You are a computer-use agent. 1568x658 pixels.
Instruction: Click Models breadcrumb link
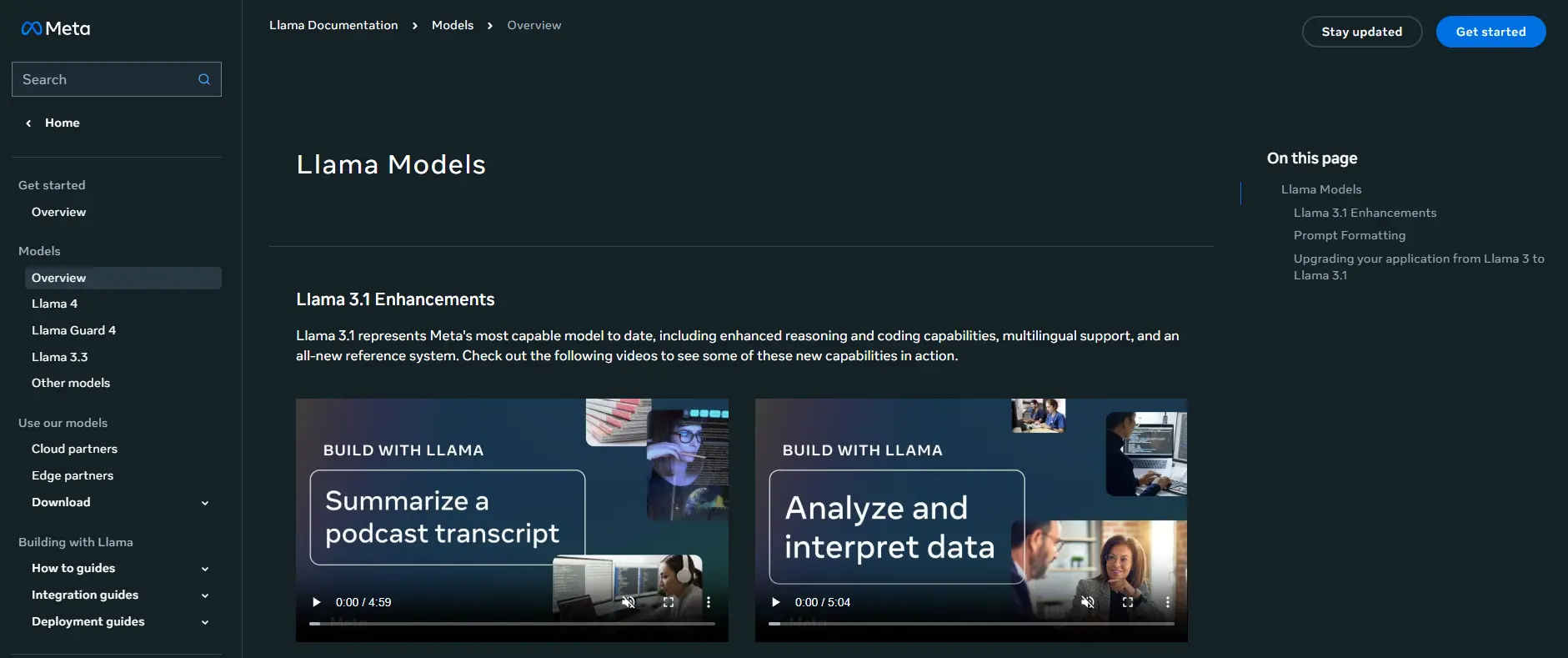(453, 25)
